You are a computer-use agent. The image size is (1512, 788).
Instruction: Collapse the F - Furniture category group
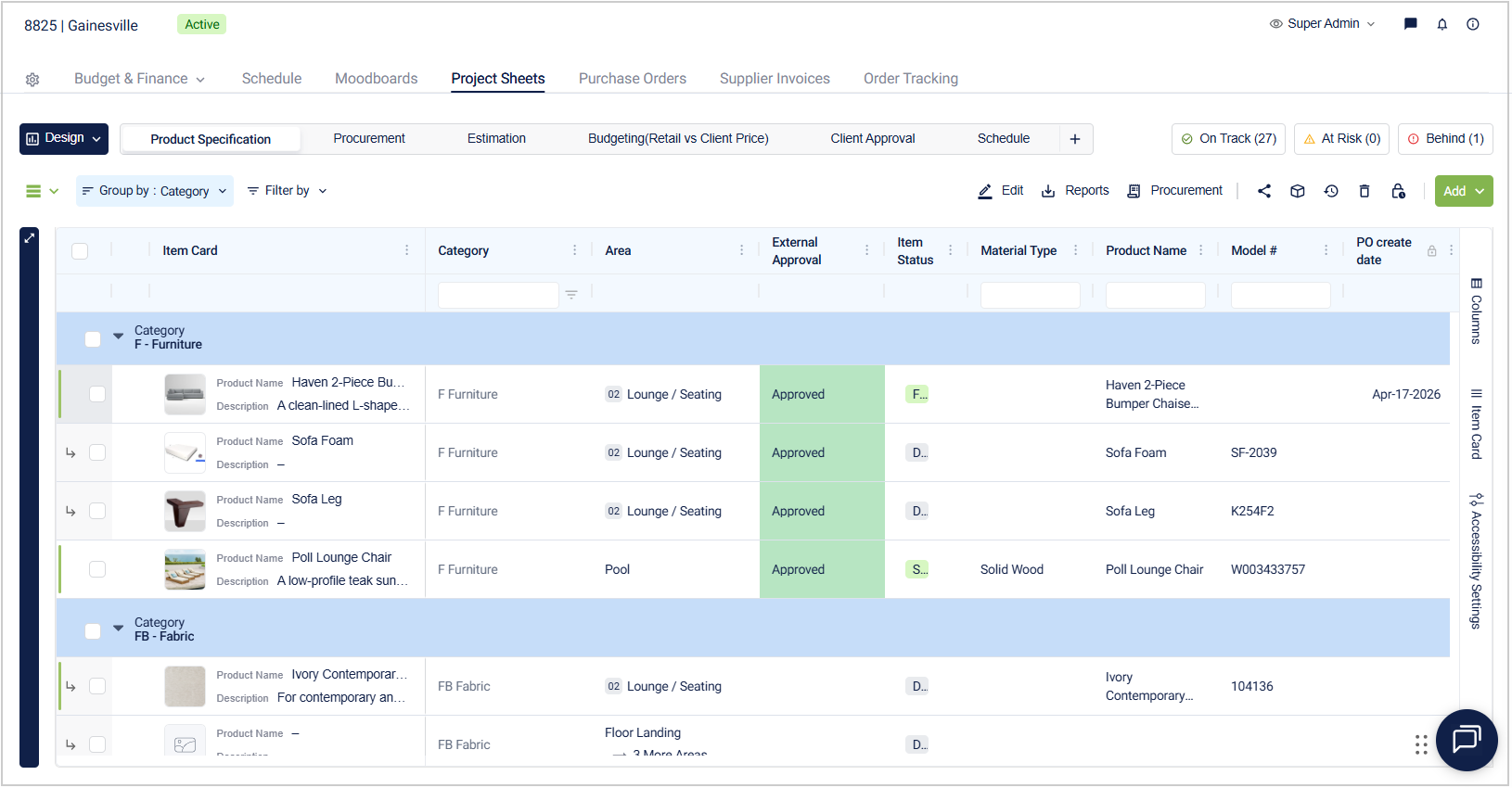pyautogui.click(x=118, y=336)
